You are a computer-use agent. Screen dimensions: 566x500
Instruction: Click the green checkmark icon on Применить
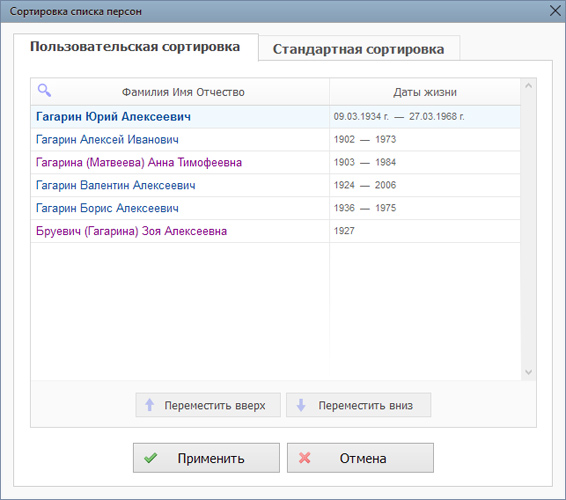tap(150, 458)
